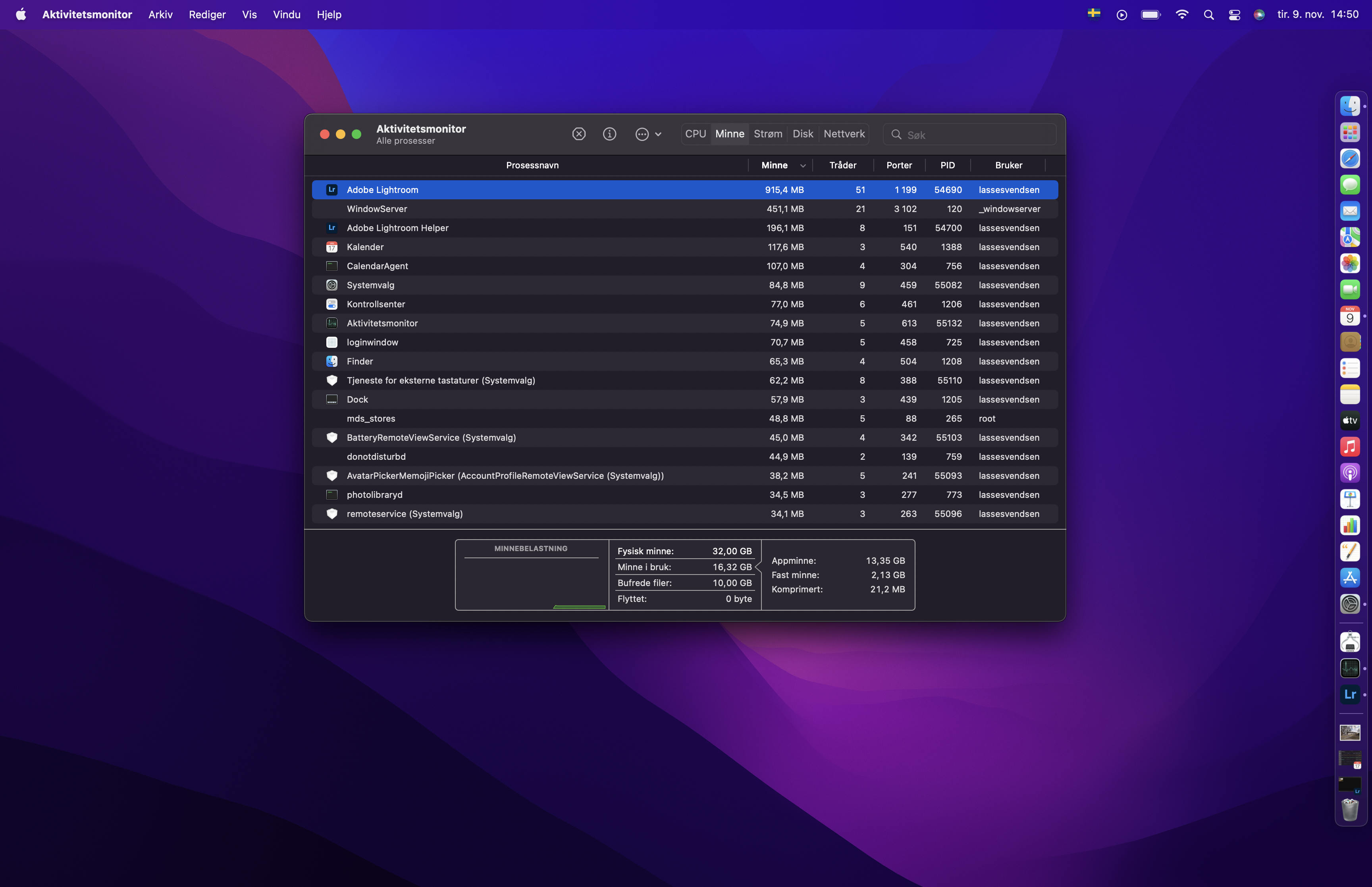
Task: Click the photolibraryd process icon
Action: (331, 494)
